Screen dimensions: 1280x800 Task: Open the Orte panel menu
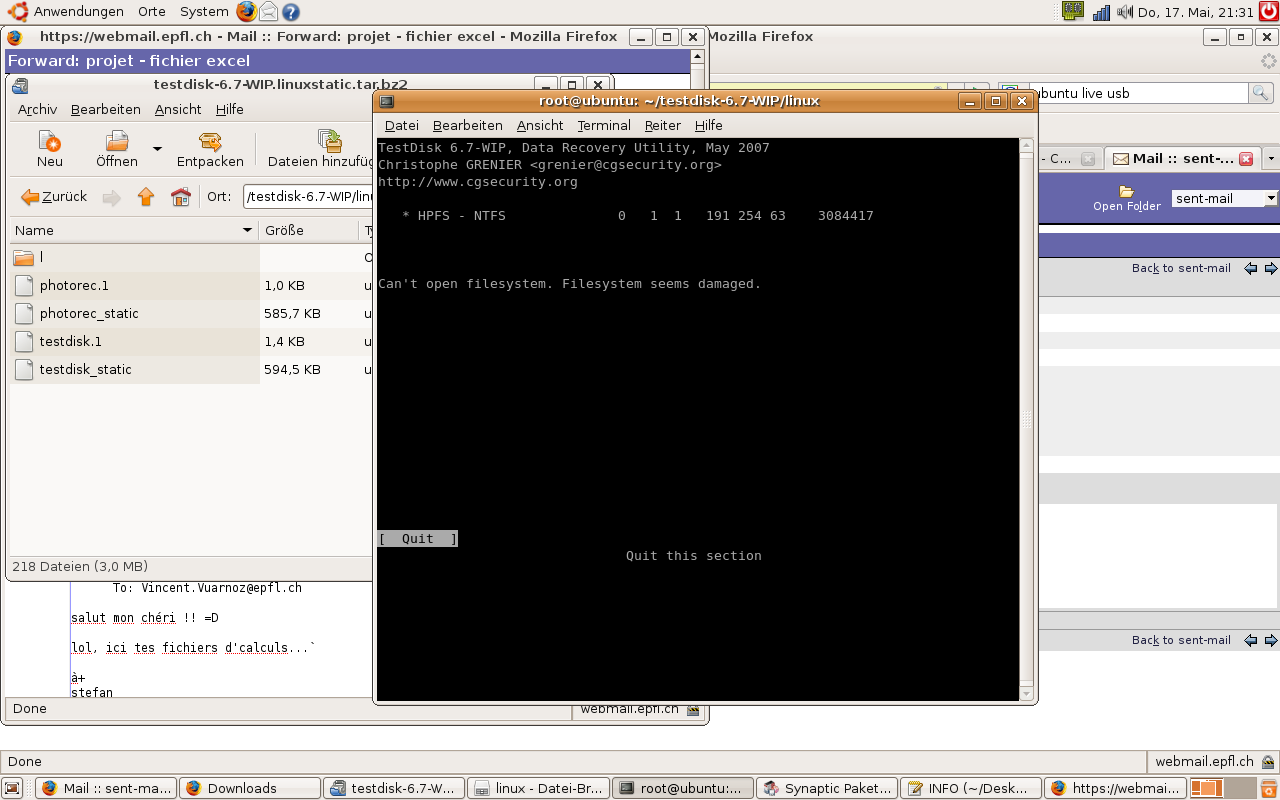click(152, 12)
